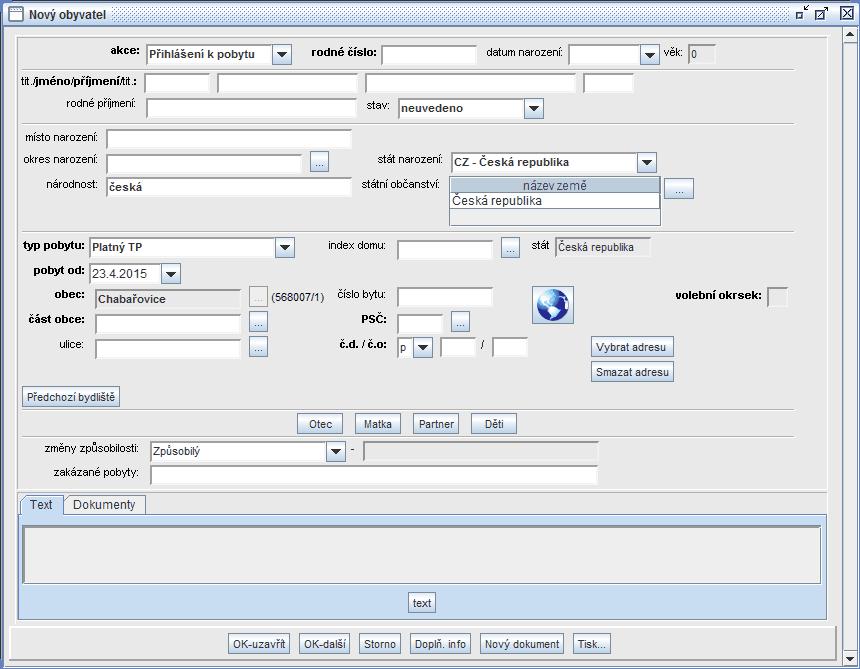
Task: Click Doplň. info button
Action: tap(440, 644)
